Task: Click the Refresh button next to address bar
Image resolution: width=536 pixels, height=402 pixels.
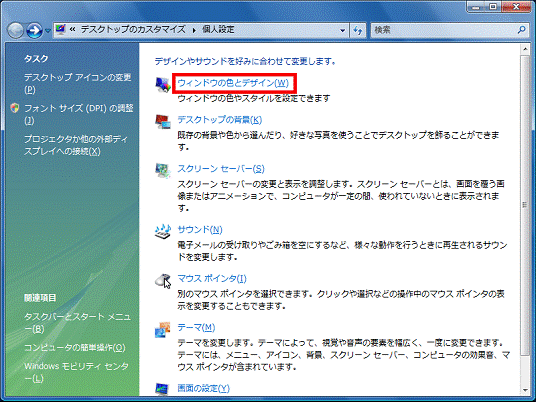Action: tap(358, 30)
